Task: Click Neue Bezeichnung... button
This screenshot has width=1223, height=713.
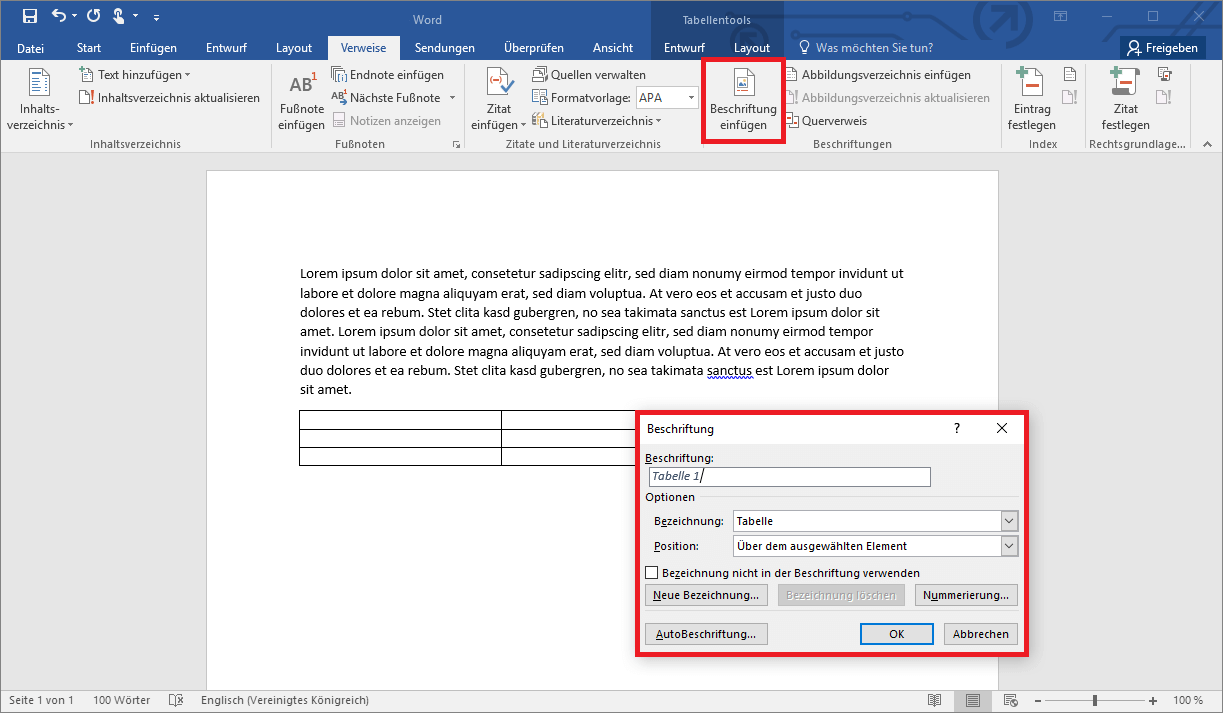Action: (706, 595)
